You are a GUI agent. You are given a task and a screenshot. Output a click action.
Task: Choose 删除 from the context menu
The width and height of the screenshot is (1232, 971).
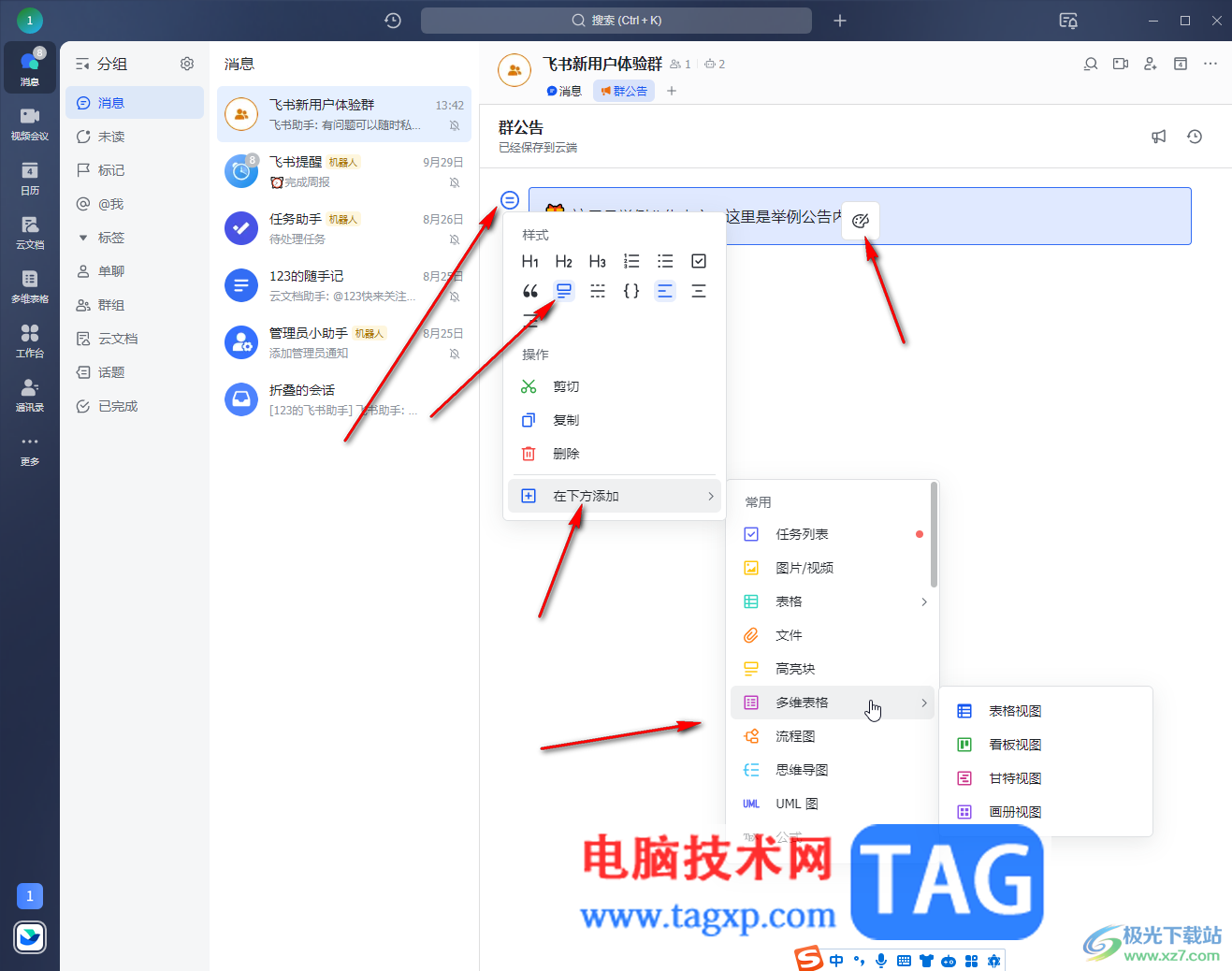tap(615, 454)
